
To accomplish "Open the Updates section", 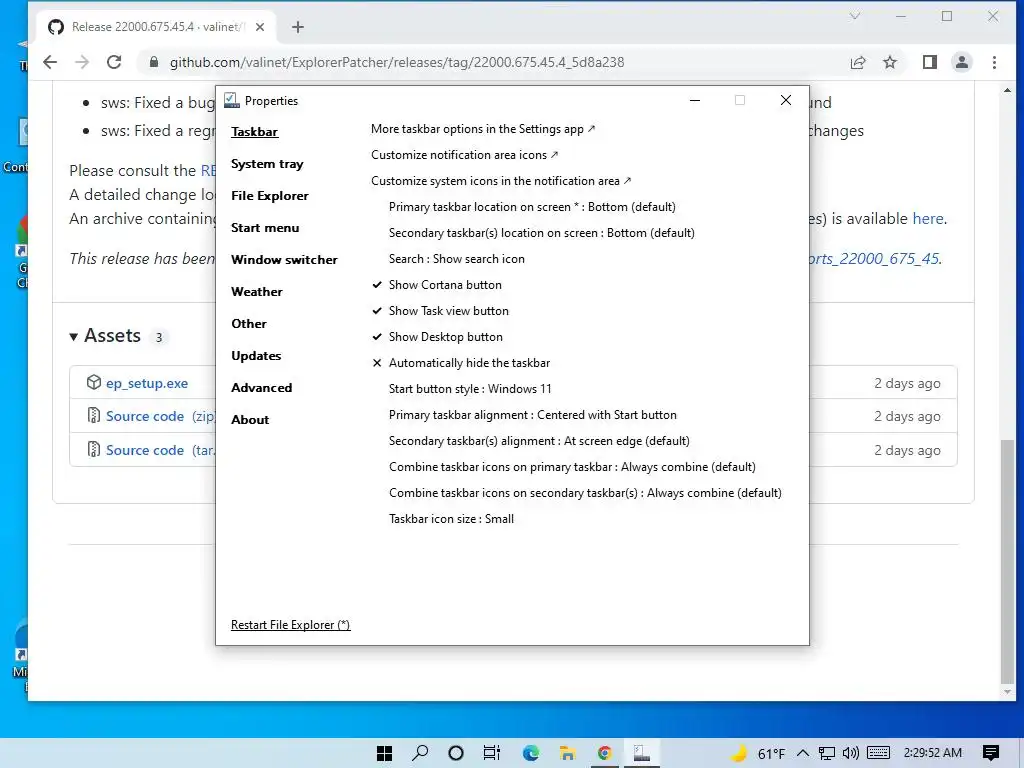I will tap(255, 356).
